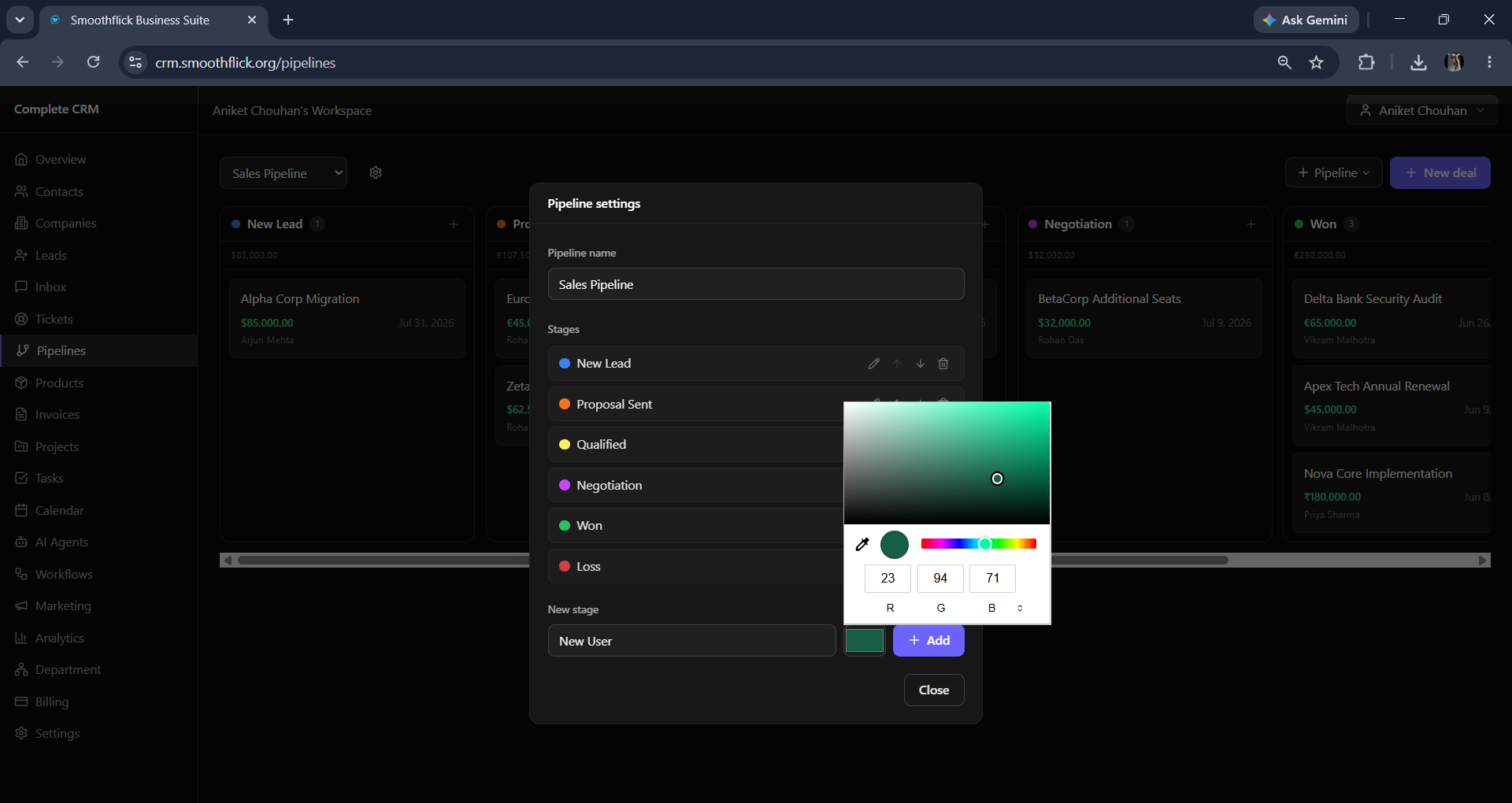Open the Chrome profile avatar
Image resolution: width=1512 pixels, height=803 pixels.
(x=1454, y=62)
